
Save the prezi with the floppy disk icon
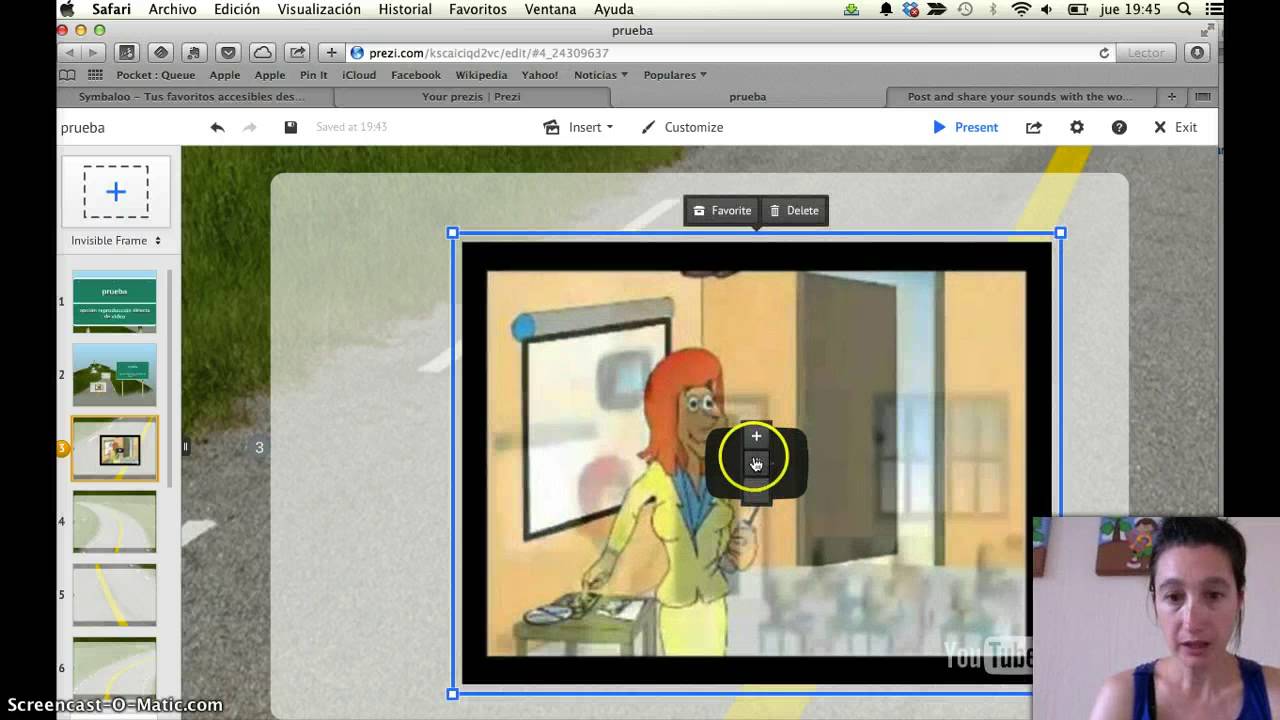click(290, 127)
